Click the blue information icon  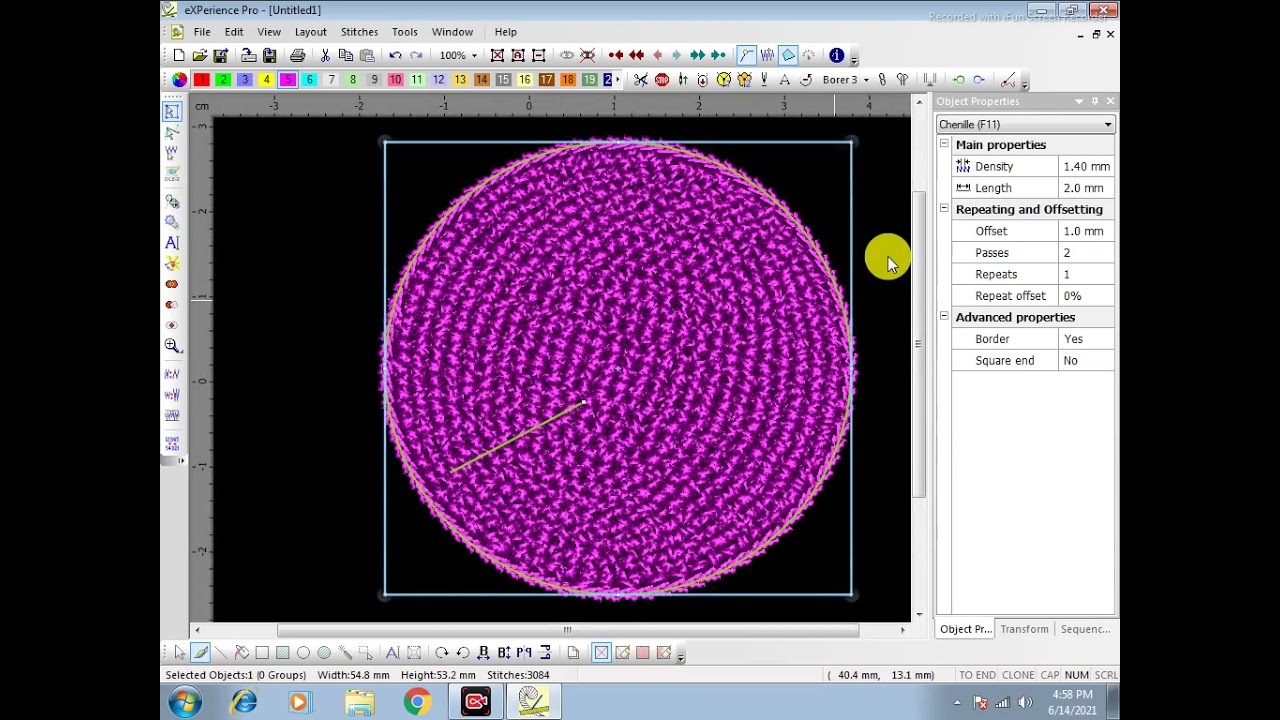click(837, 56)
